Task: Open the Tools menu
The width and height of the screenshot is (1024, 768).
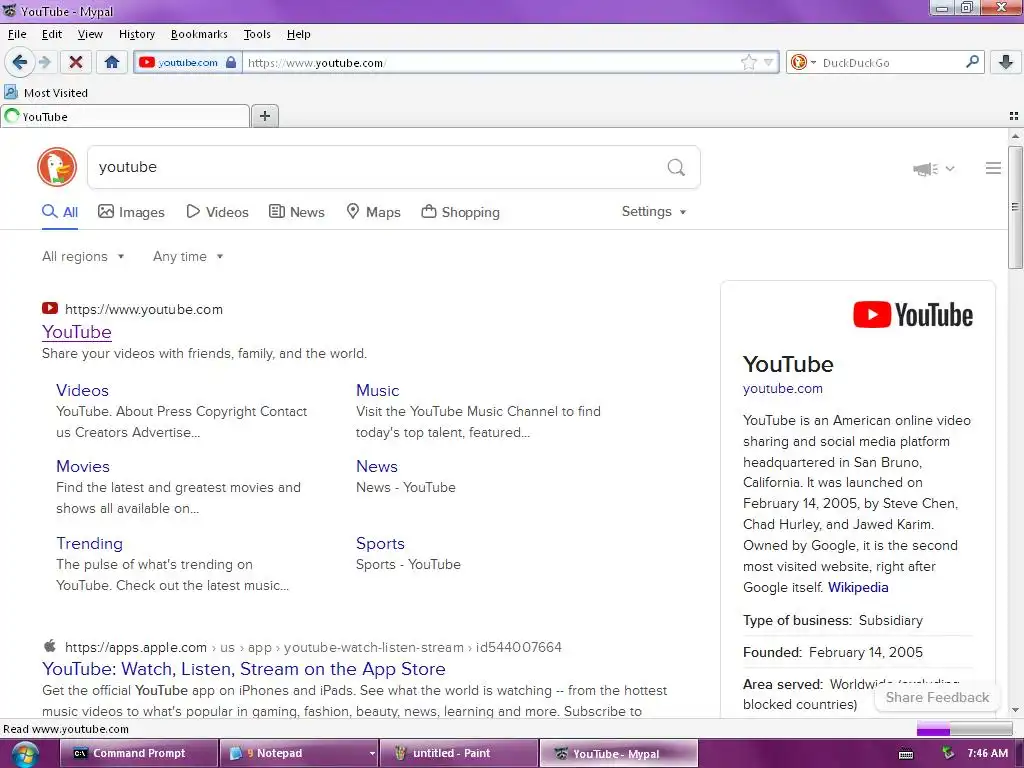Action: coord(257,34)
